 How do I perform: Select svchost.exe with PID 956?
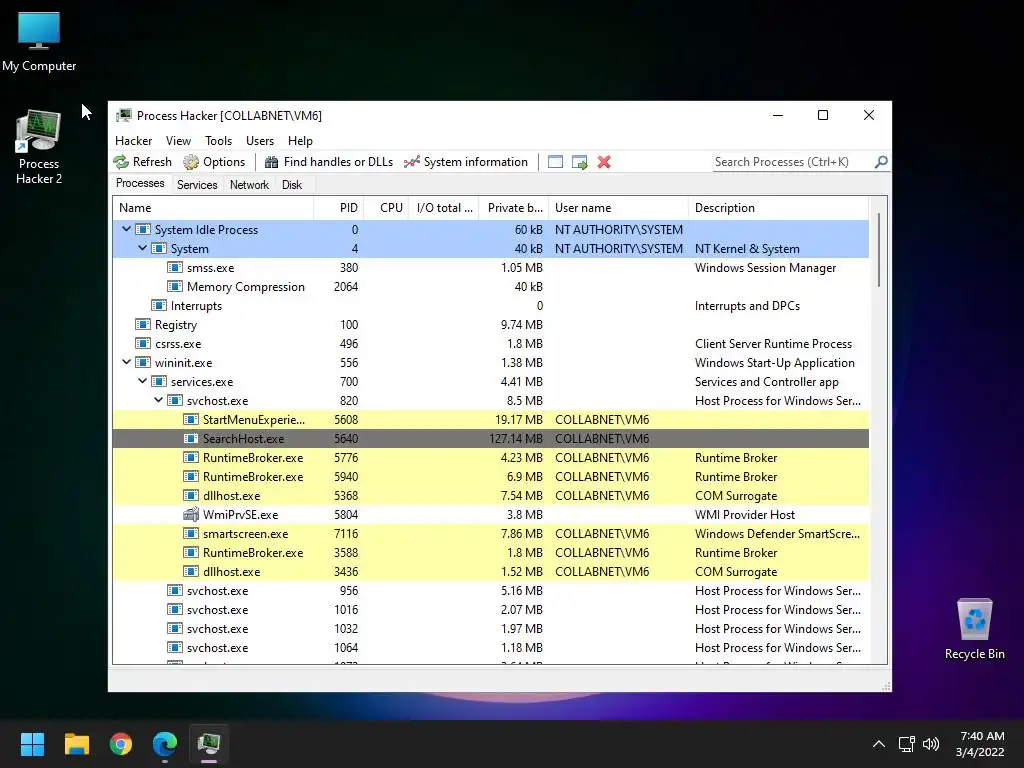pos(490,590)
